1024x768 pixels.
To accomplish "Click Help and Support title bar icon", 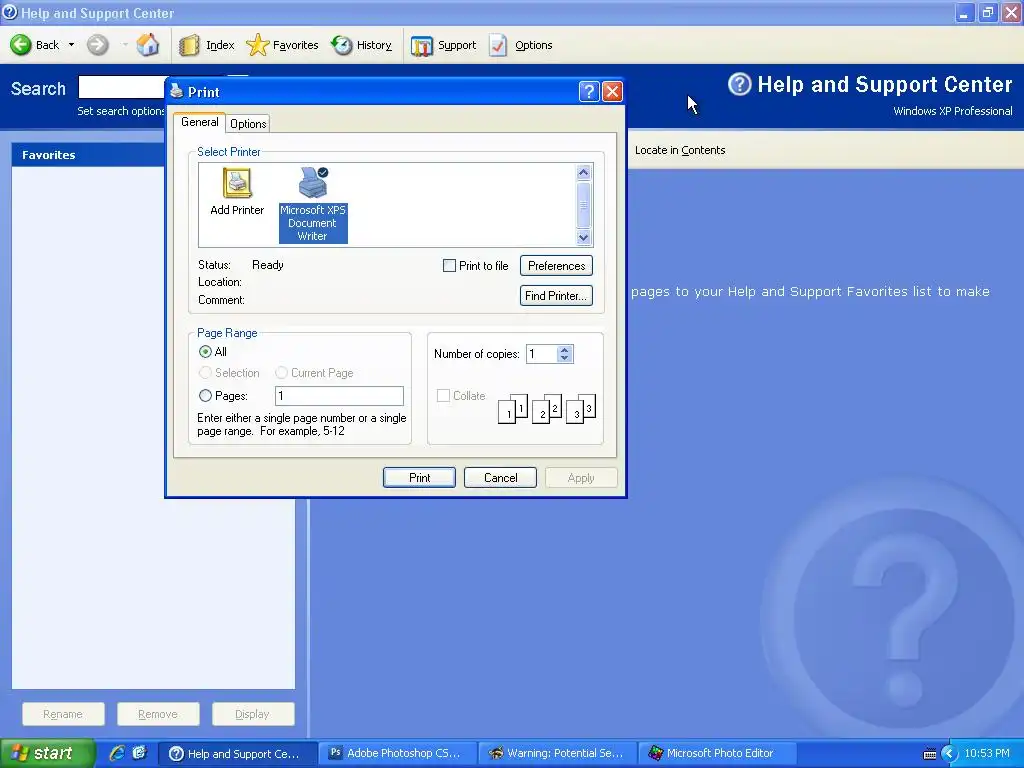I will 10,12.
